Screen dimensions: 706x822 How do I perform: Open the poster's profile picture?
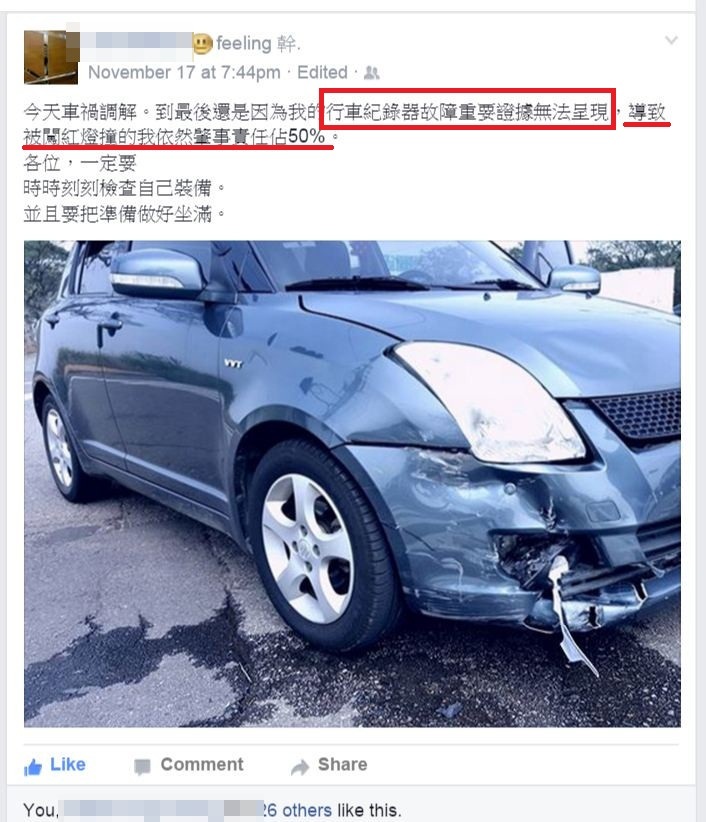pyautogui.click(x=51, y=57)
